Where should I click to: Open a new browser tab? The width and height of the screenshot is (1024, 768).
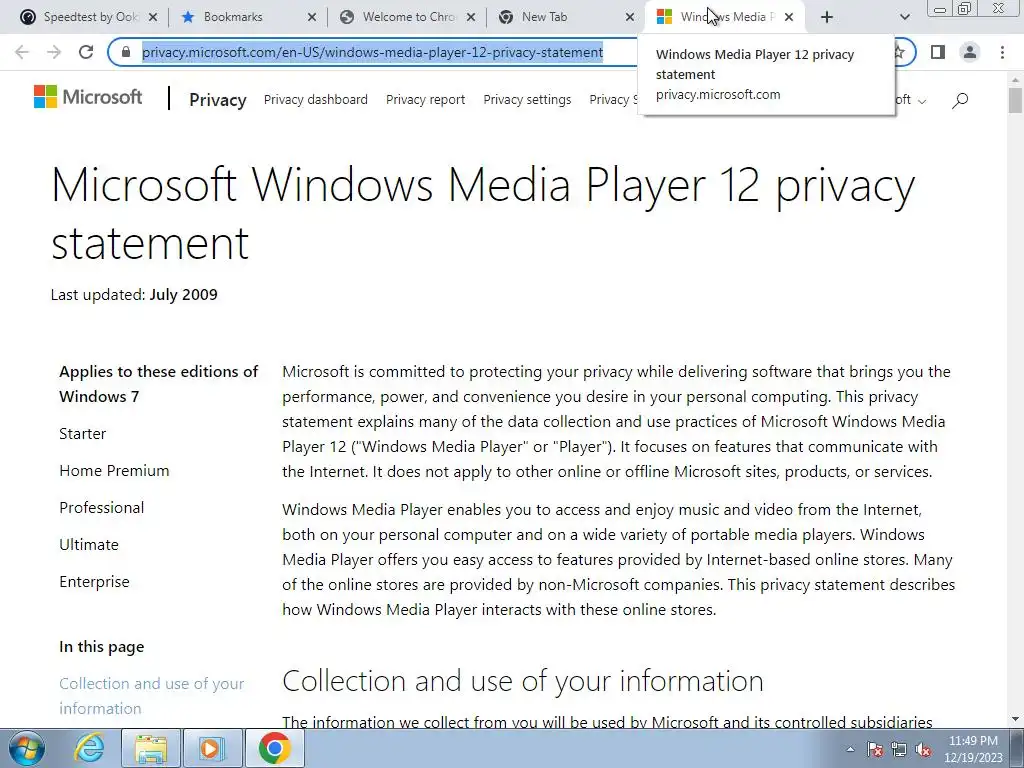(x=827, y=18)
